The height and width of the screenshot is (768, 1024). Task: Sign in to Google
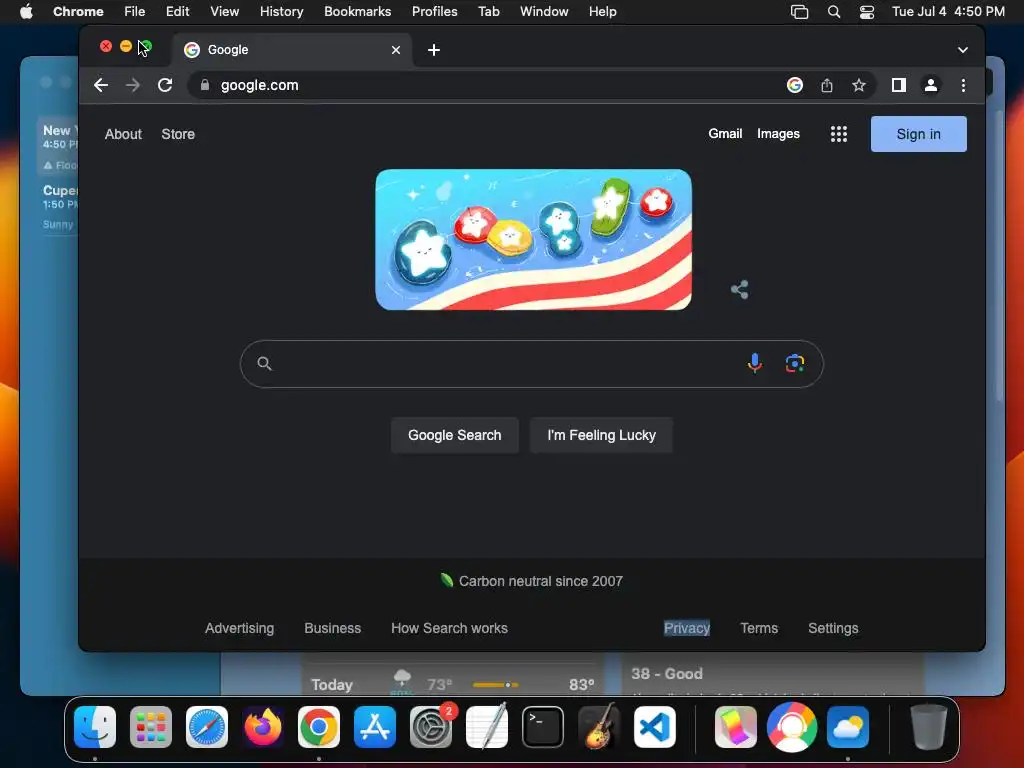click(919, 134)
